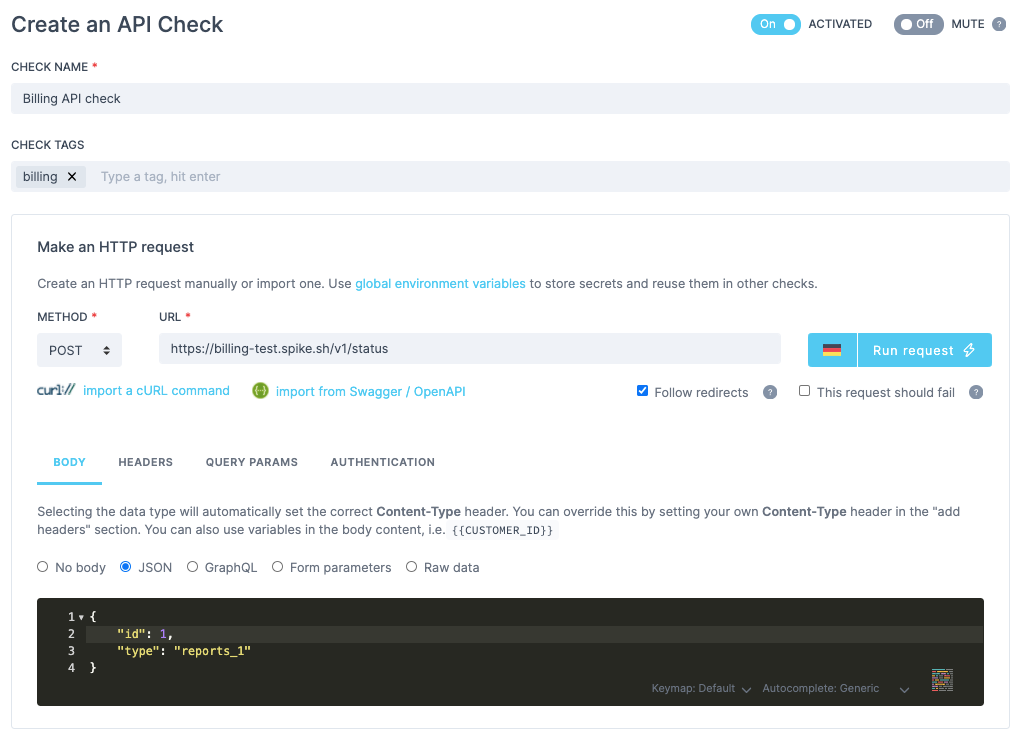Click the colorful theme icon in code editor
Viewport: 1016px width, 739px height.
click(941, 680)
